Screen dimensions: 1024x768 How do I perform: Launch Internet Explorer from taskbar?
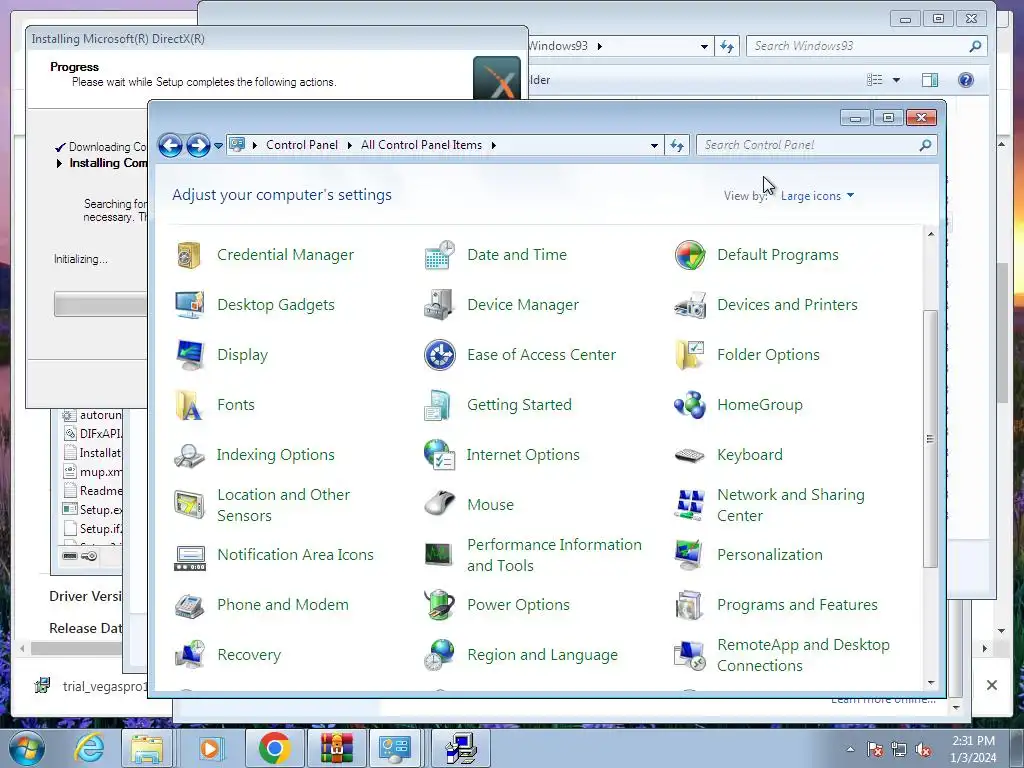pyautogui.click(x=88, y=748)
